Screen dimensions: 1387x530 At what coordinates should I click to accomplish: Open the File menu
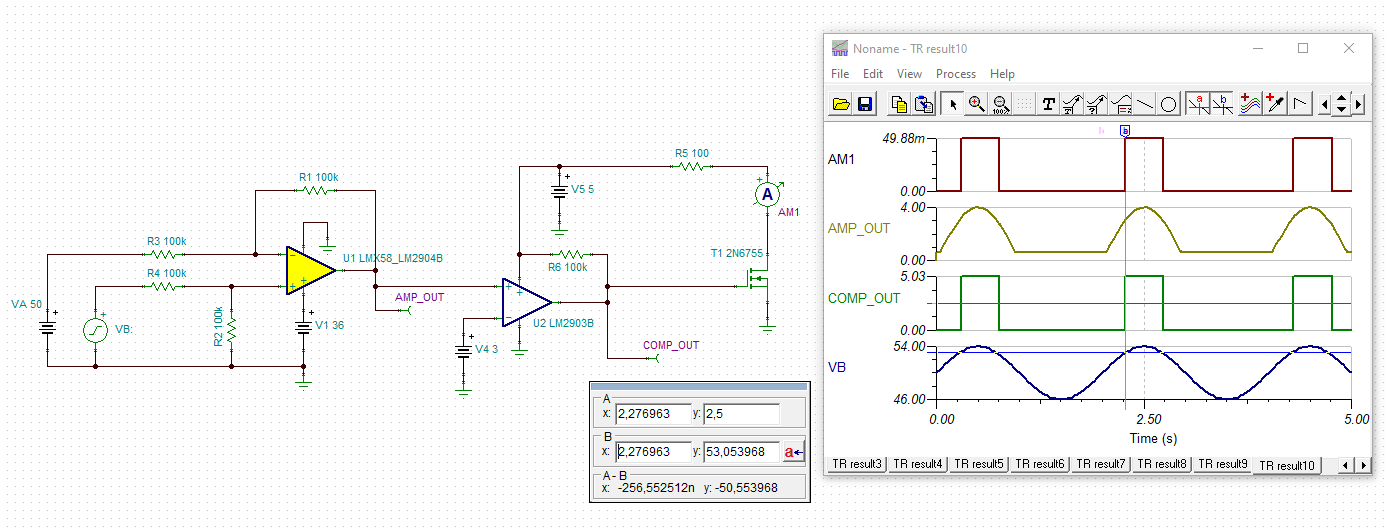[840, 74]
